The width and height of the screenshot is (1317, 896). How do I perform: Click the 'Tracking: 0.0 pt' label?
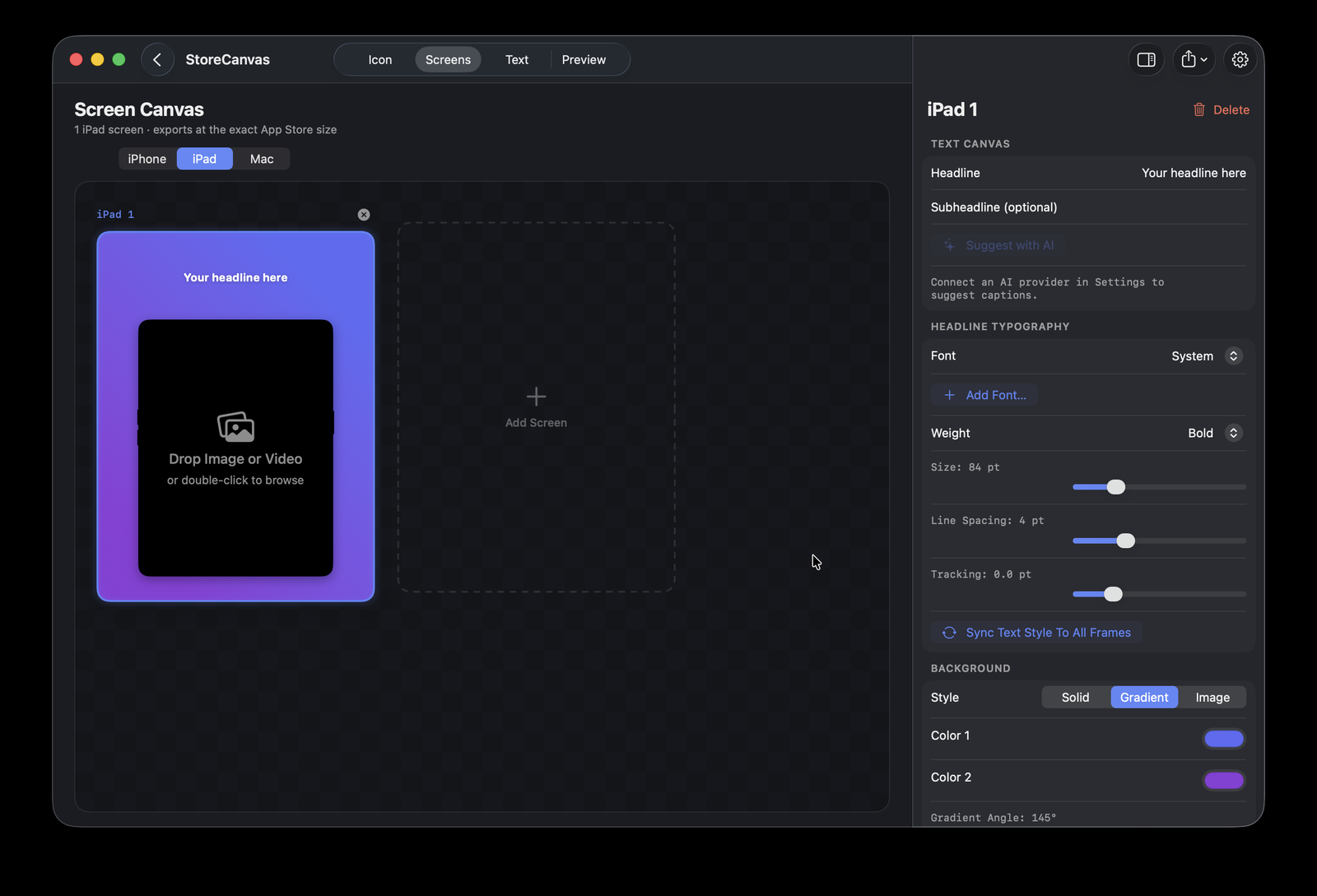pyautogui.click(x=981, y=574)
